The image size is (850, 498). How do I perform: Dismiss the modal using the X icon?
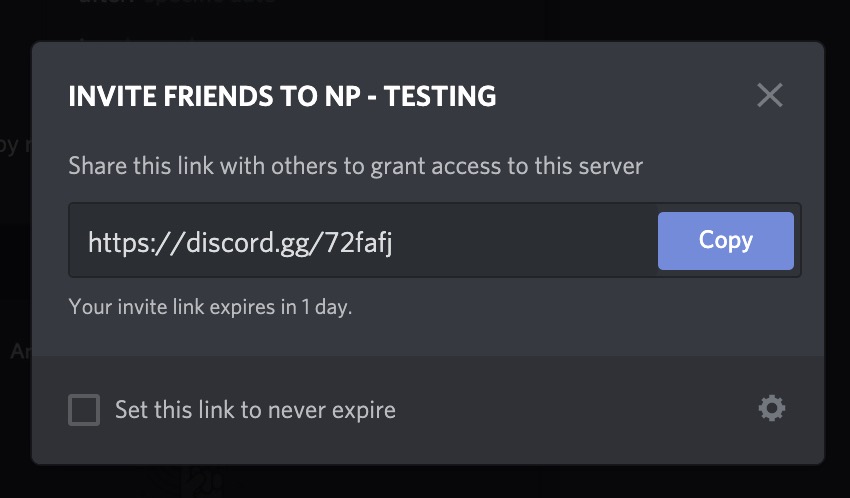point(769,95)
